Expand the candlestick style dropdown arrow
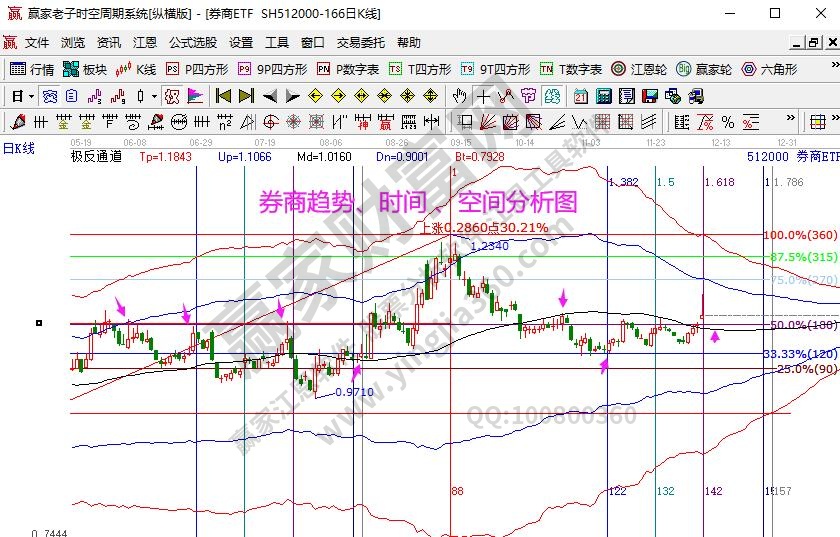Screen dimensions: 840x537 [x=153, y=96]
